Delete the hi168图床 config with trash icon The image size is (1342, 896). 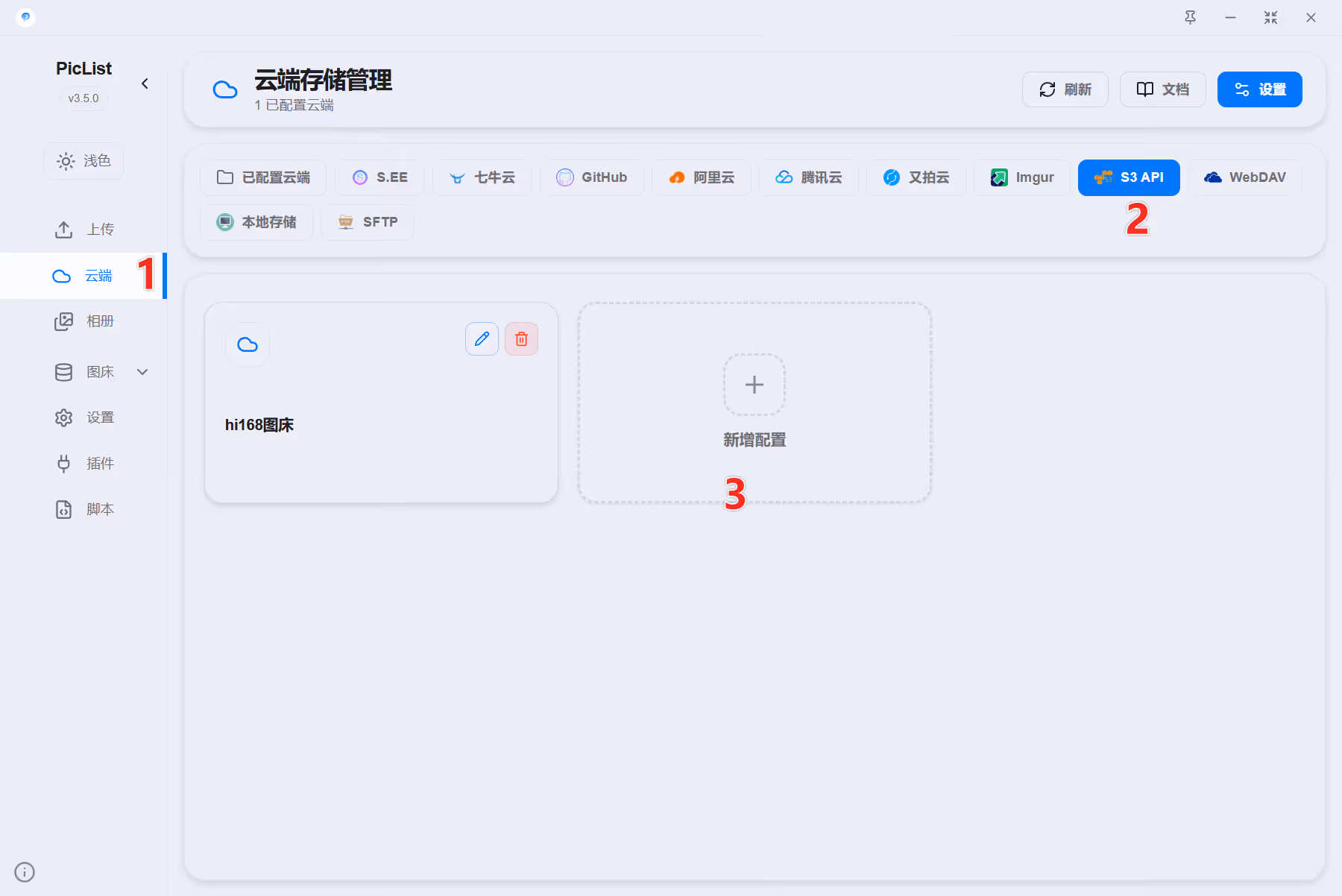[x=522, y=339]
